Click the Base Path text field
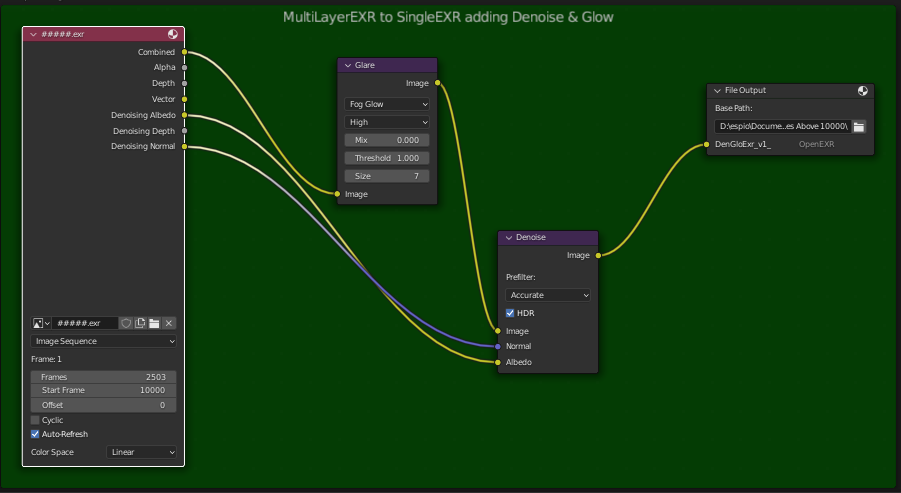This screenshot has width=901, height=493. pos(783,126)
